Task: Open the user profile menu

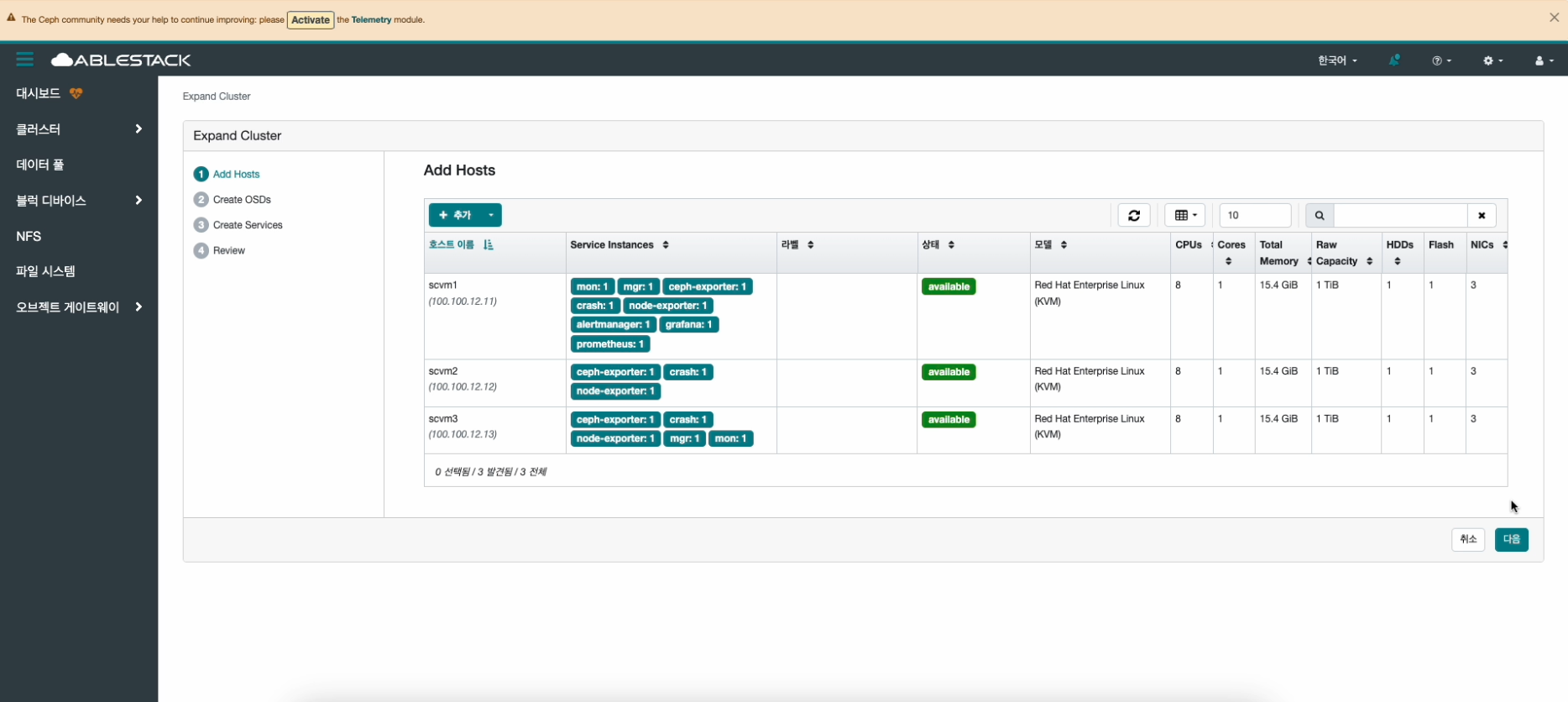Action: point(1544,60)
